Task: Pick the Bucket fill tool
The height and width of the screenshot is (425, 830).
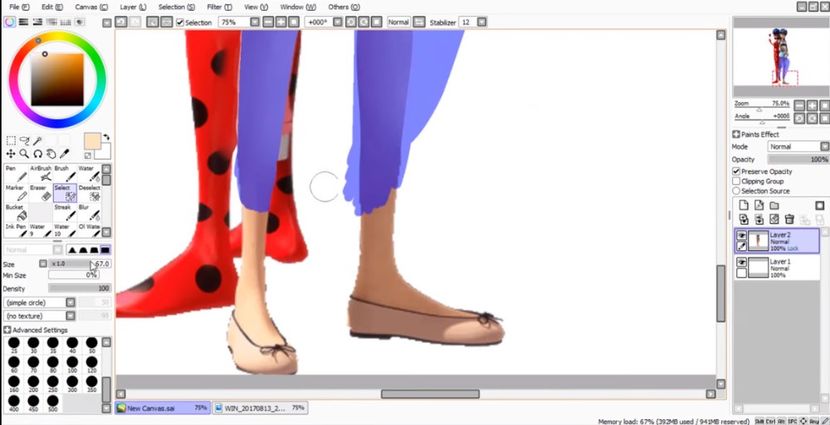Action: coord(15,213)
